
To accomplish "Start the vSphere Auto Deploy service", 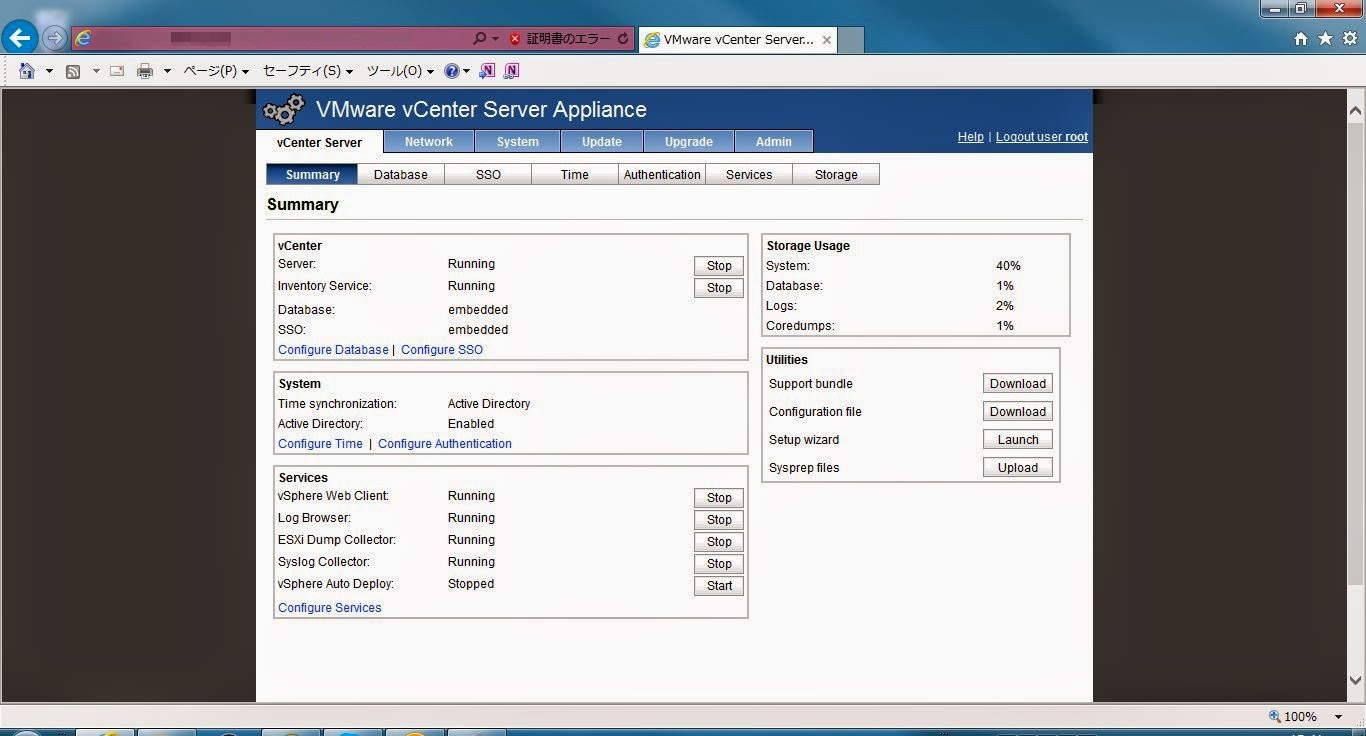I will click(719, 586).
